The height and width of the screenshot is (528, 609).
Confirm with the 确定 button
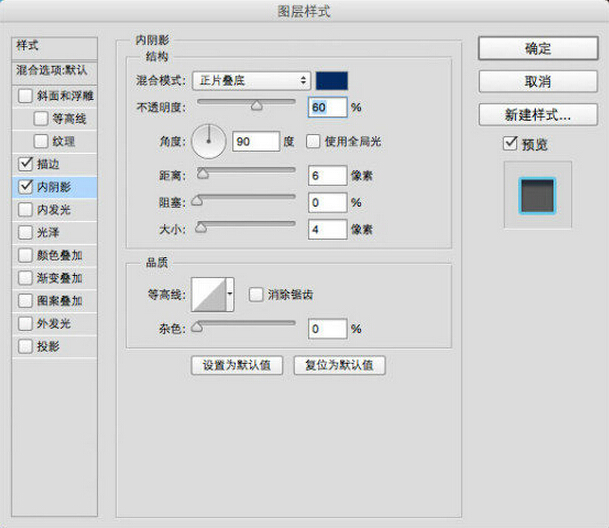coord(538,49)
